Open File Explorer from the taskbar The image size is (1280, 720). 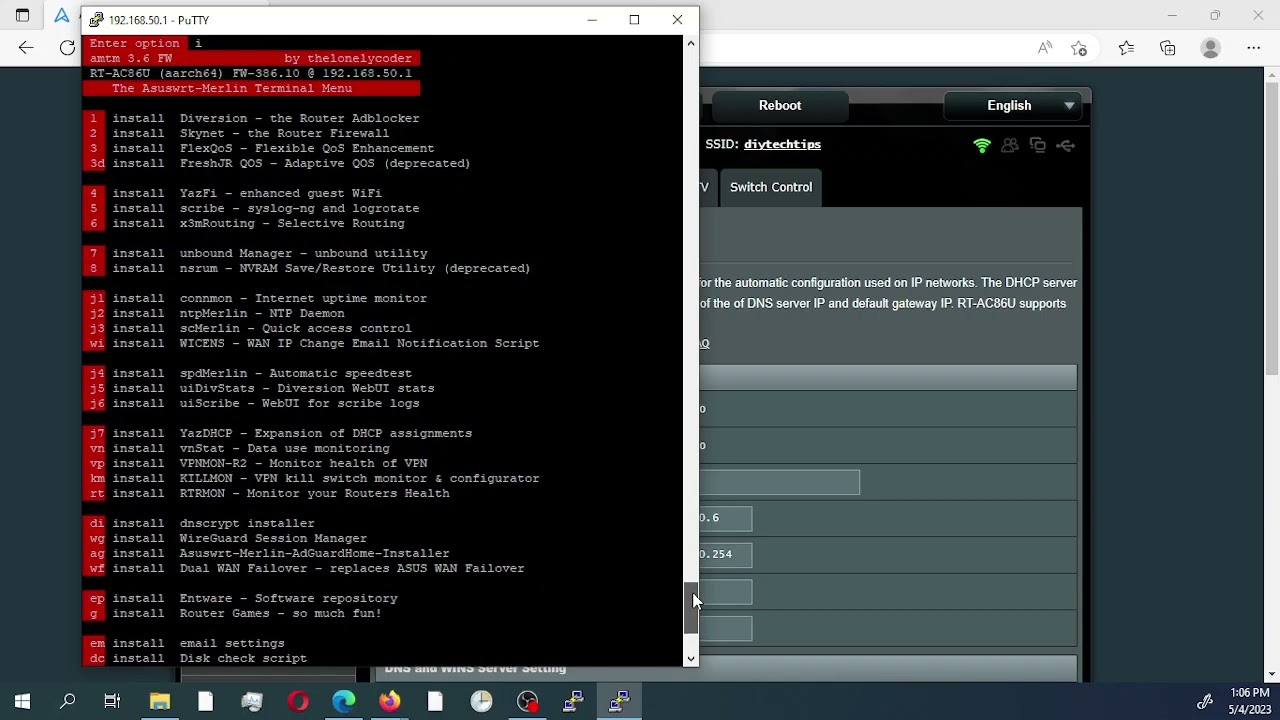159,702
